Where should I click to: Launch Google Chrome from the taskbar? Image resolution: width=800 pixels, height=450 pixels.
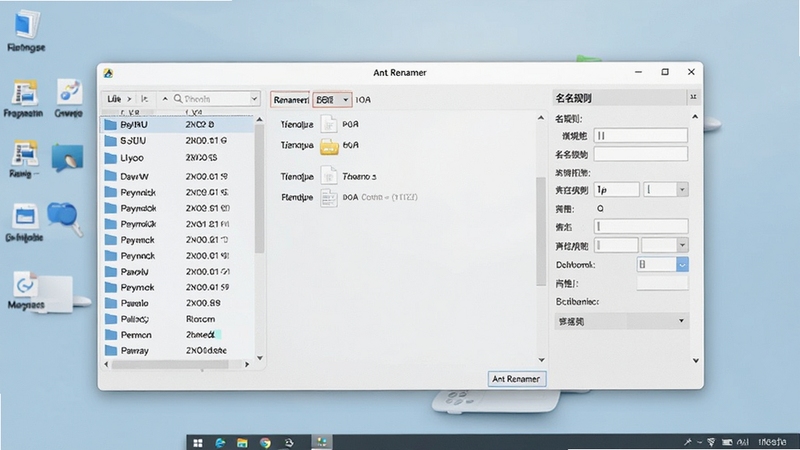(265, 443)
